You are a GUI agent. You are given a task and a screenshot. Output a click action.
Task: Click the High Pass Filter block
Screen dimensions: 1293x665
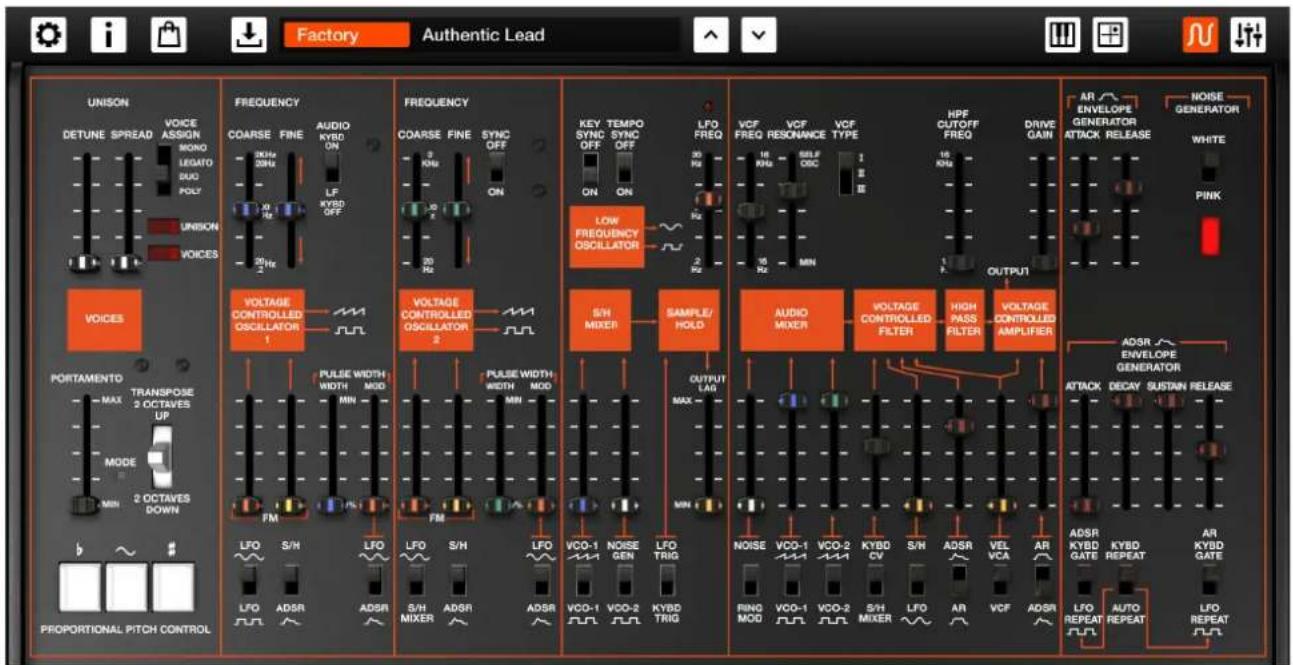(x=964, y=319)
